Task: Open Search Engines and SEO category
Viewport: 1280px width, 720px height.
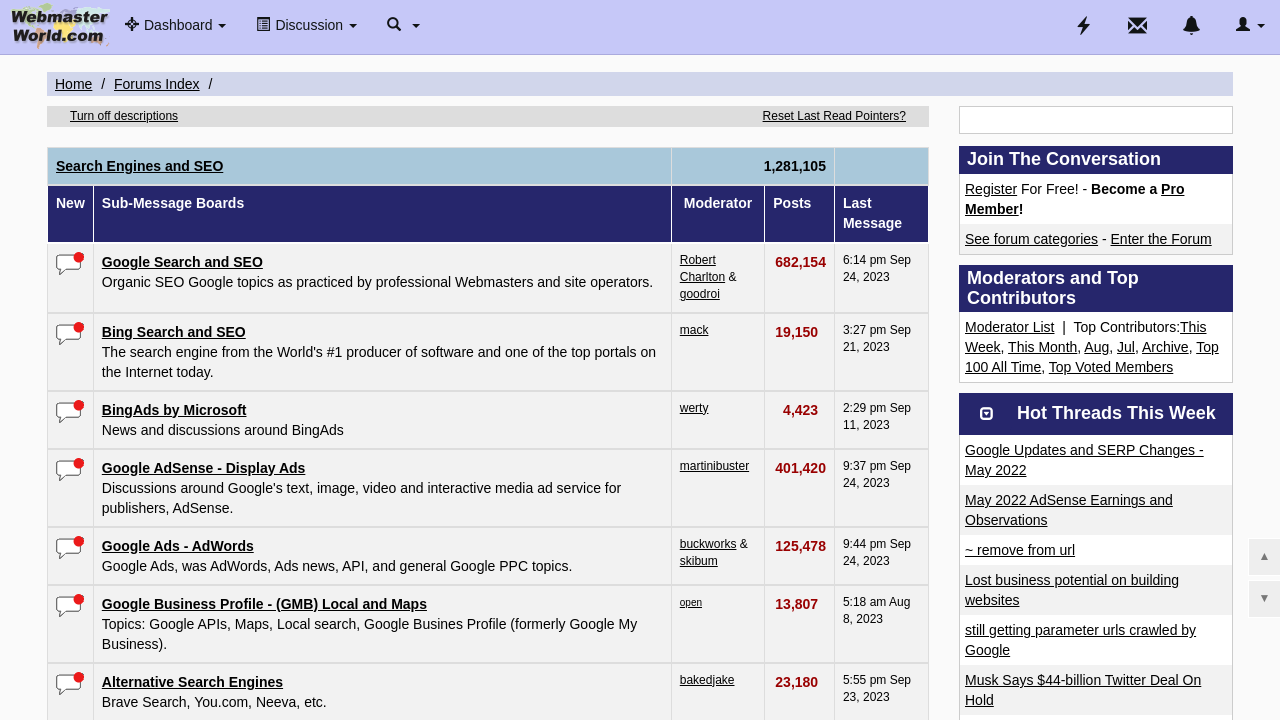Action: [139, 166]
